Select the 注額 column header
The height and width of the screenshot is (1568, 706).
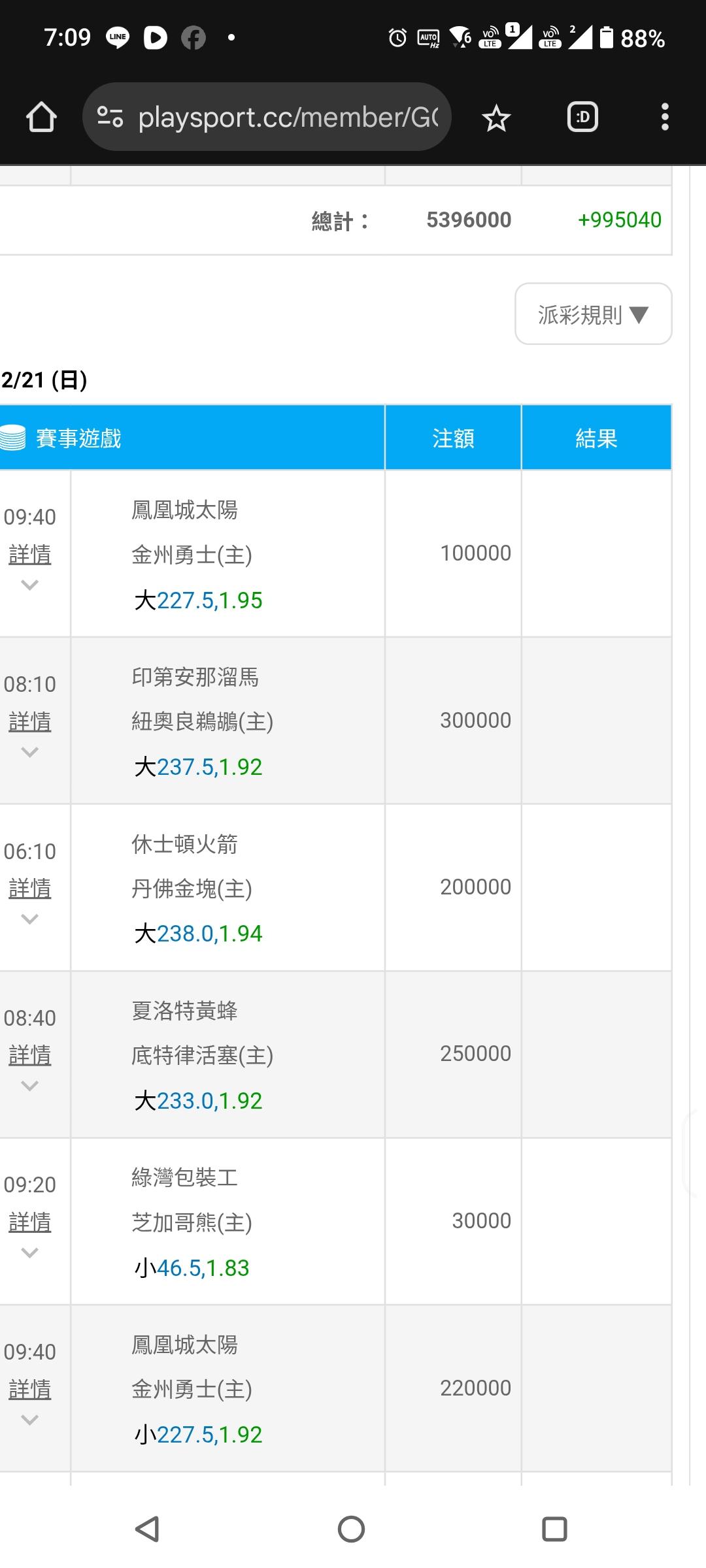click(453, 438)
